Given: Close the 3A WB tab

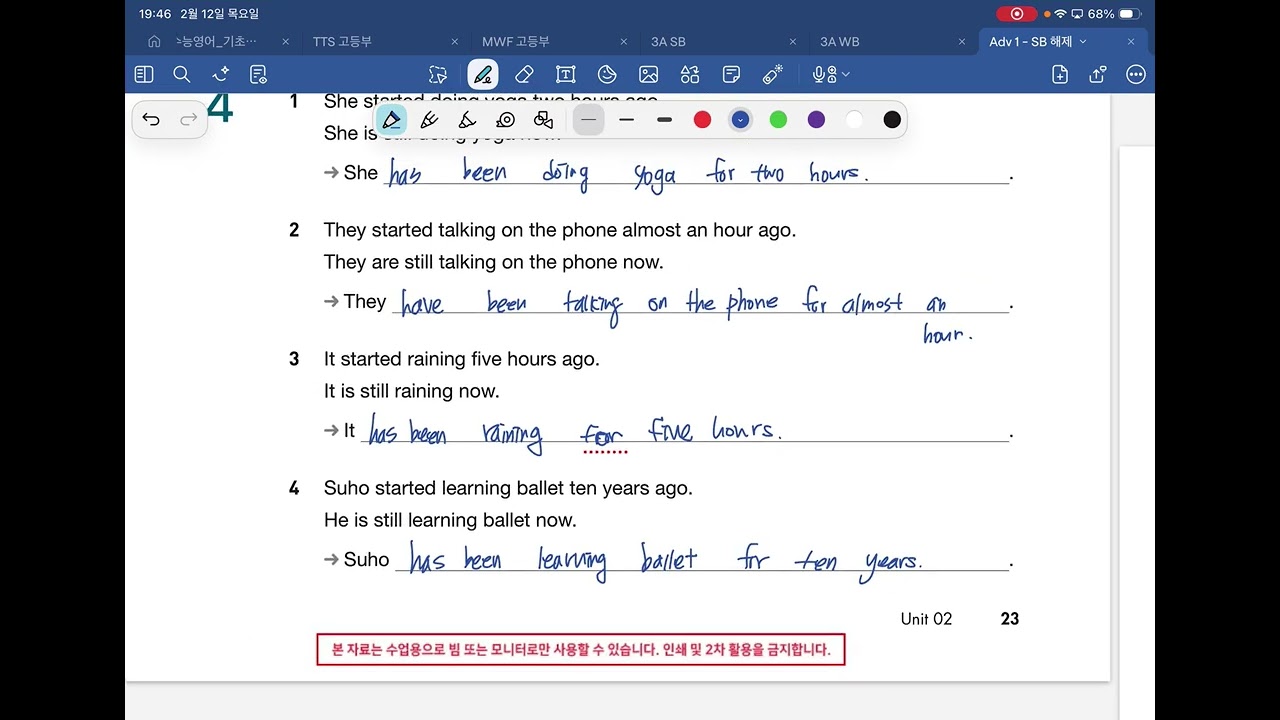Looking at the screenshot, I should (962, 42).
